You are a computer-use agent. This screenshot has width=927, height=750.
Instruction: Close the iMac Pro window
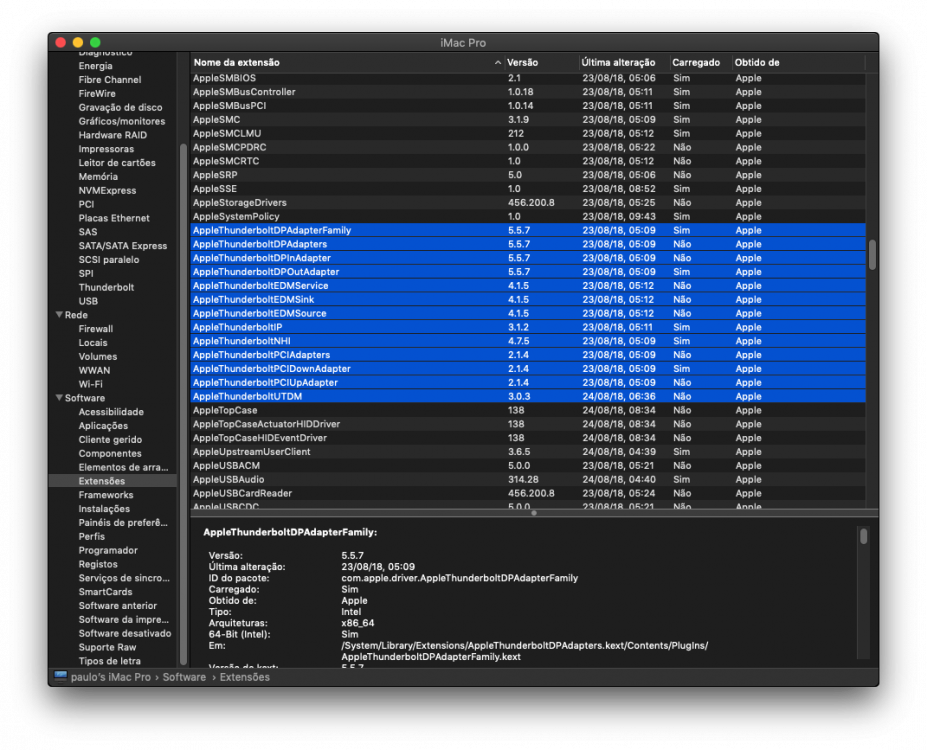tap(60, 43)
